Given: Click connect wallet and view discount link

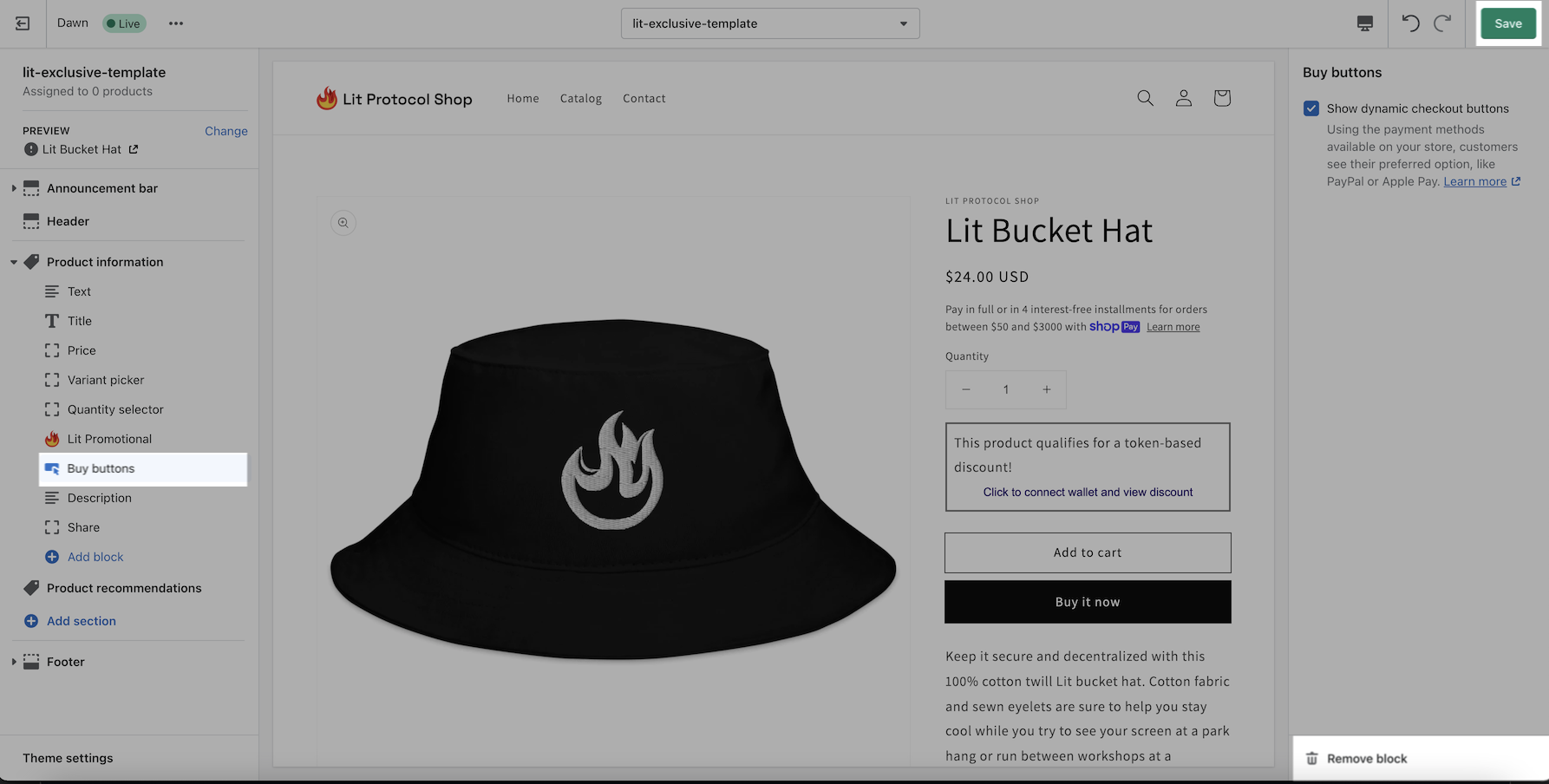Looking at the screenshot, I should pos(1088,492).
